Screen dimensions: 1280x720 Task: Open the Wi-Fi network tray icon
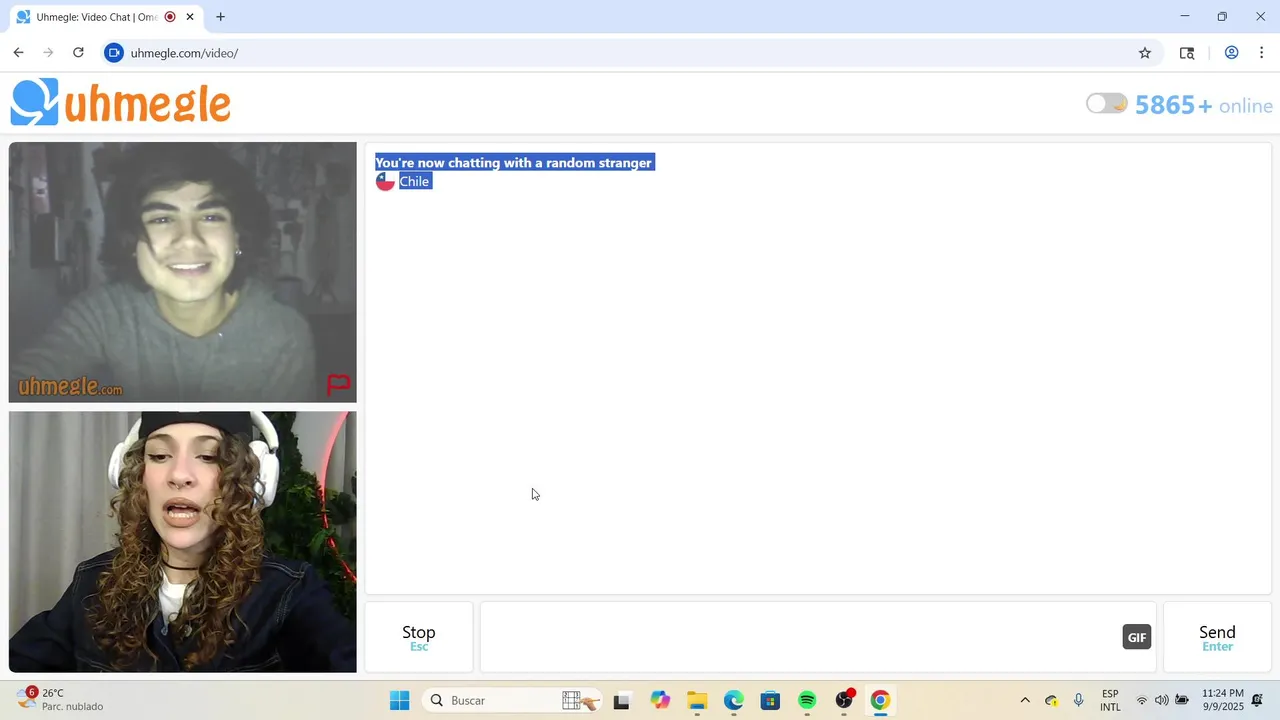pyautogui.click(x=1142, y=700)
